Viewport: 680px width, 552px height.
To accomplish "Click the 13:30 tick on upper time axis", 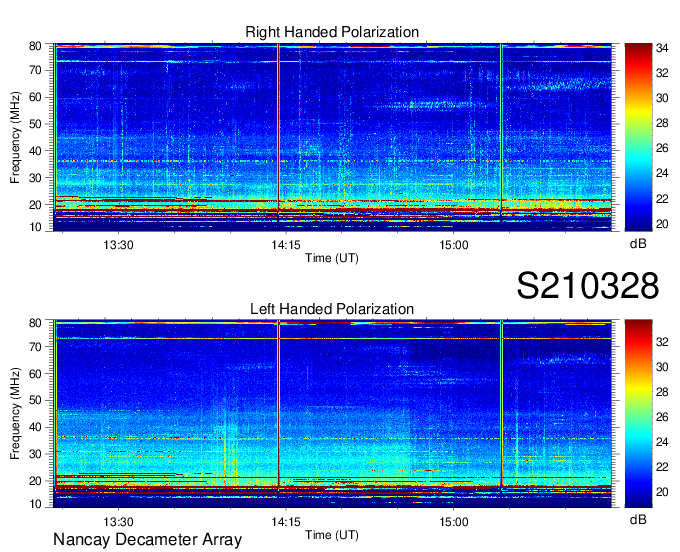I will [x=118, y=245].
